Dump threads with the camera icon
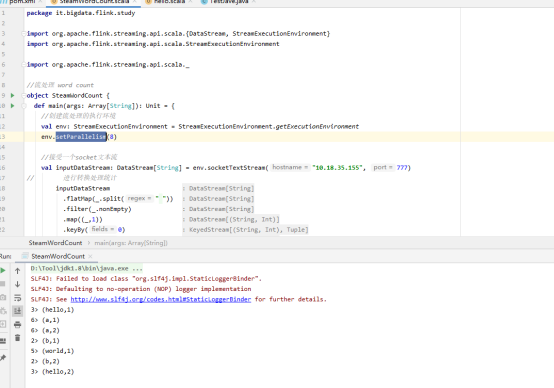 [x=3, y=297]
